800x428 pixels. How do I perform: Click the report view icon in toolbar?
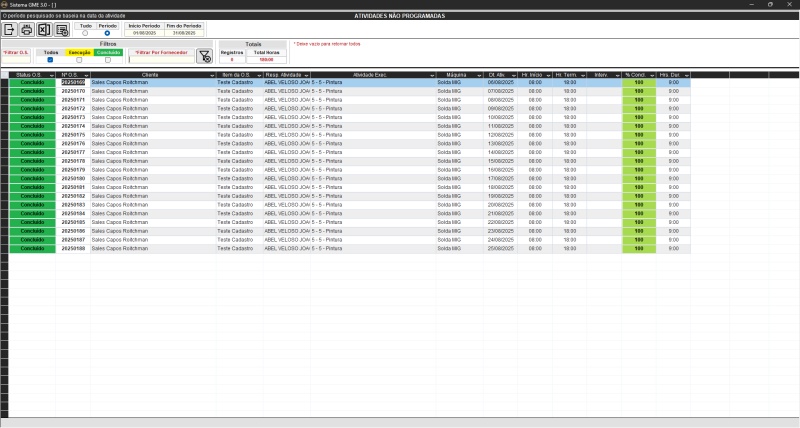(61, 29)
